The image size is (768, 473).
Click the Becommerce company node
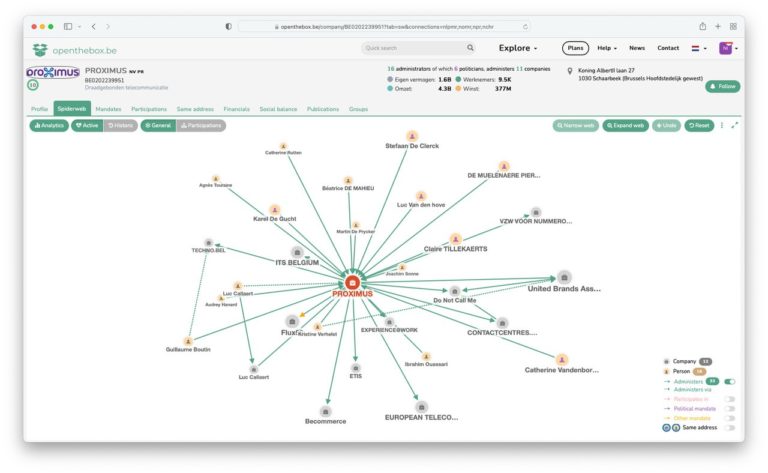[325, 411]
